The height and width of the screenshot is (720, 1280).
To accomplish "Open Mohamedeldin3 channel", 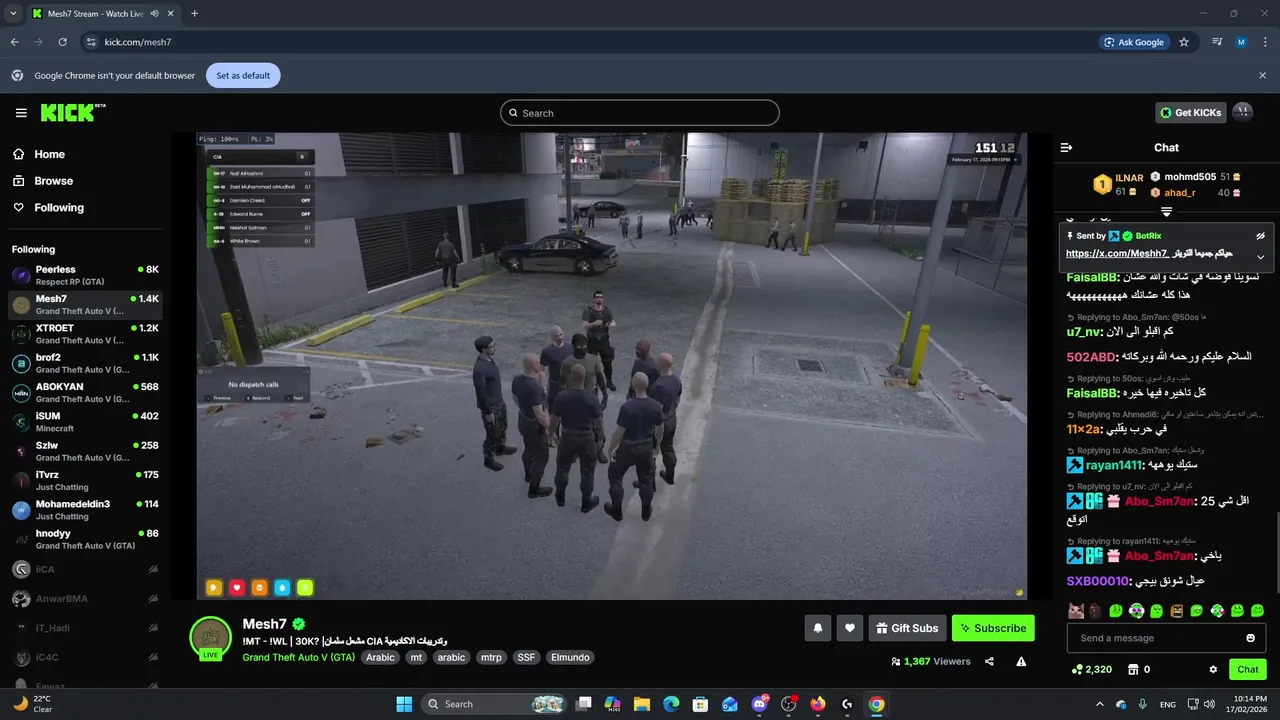I will [x=85, y=510].
